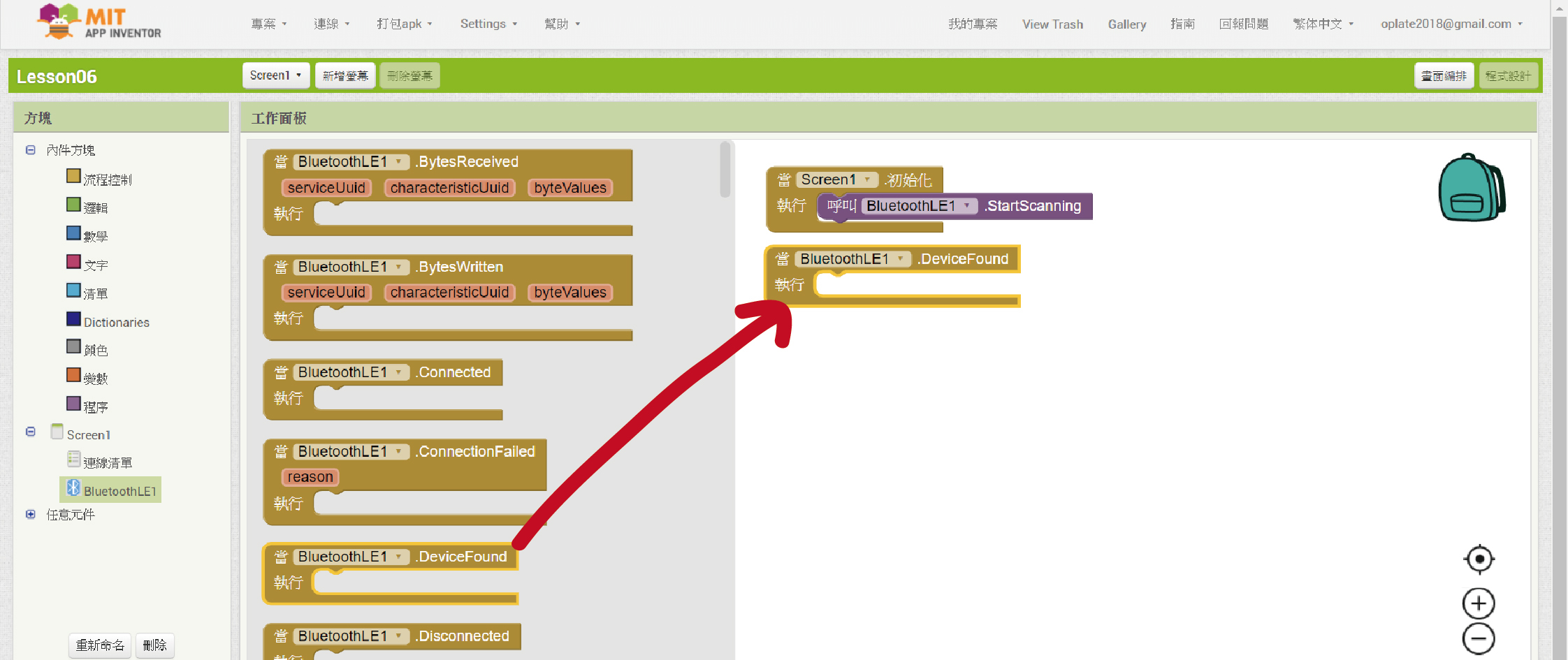The width and height of the screenshot is (1568, 660).
Task: Click the blocks flyout vertical scrollbar
Action: click(x=725, y=170)
